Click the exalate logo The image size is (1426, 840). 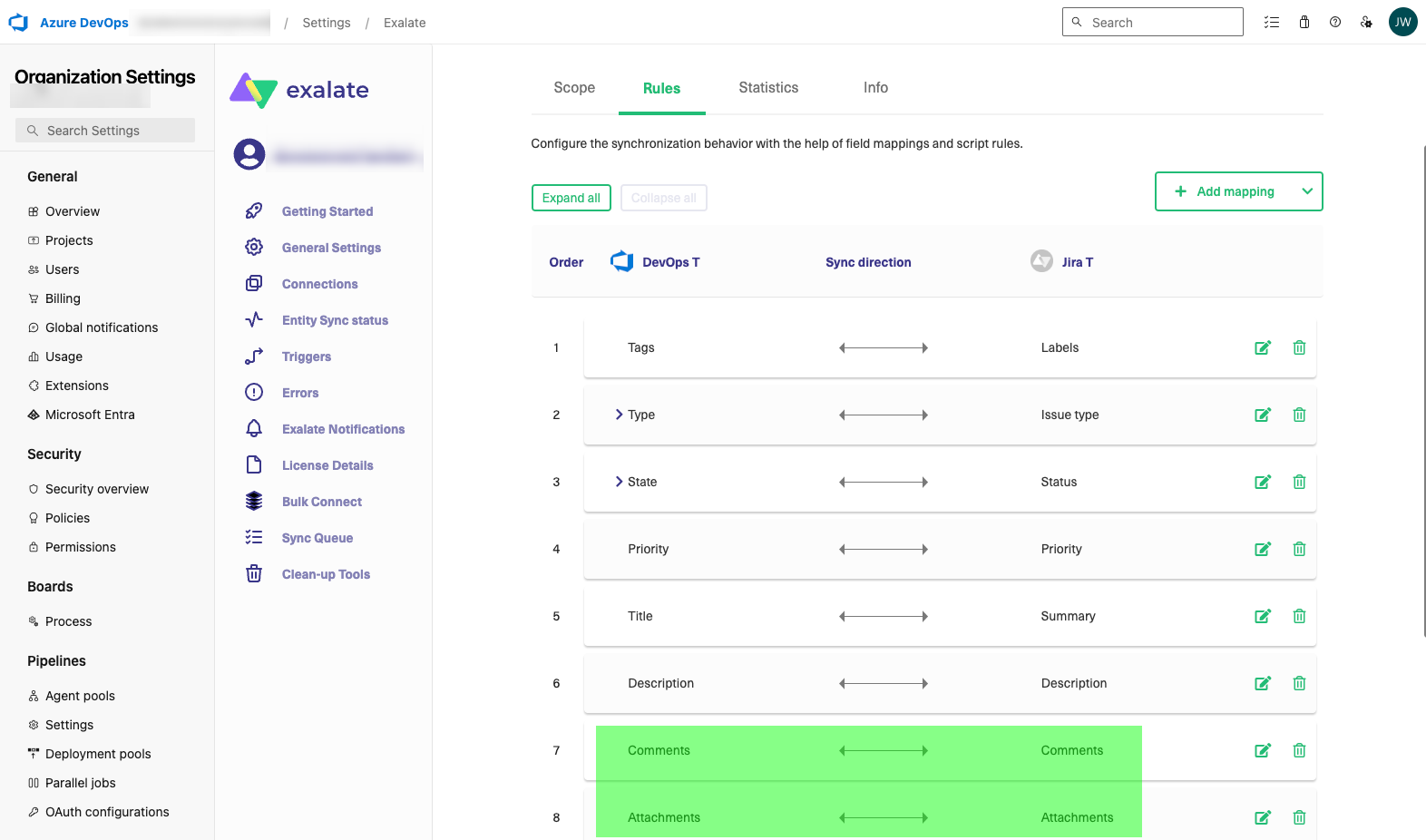(x=299, y=90)
